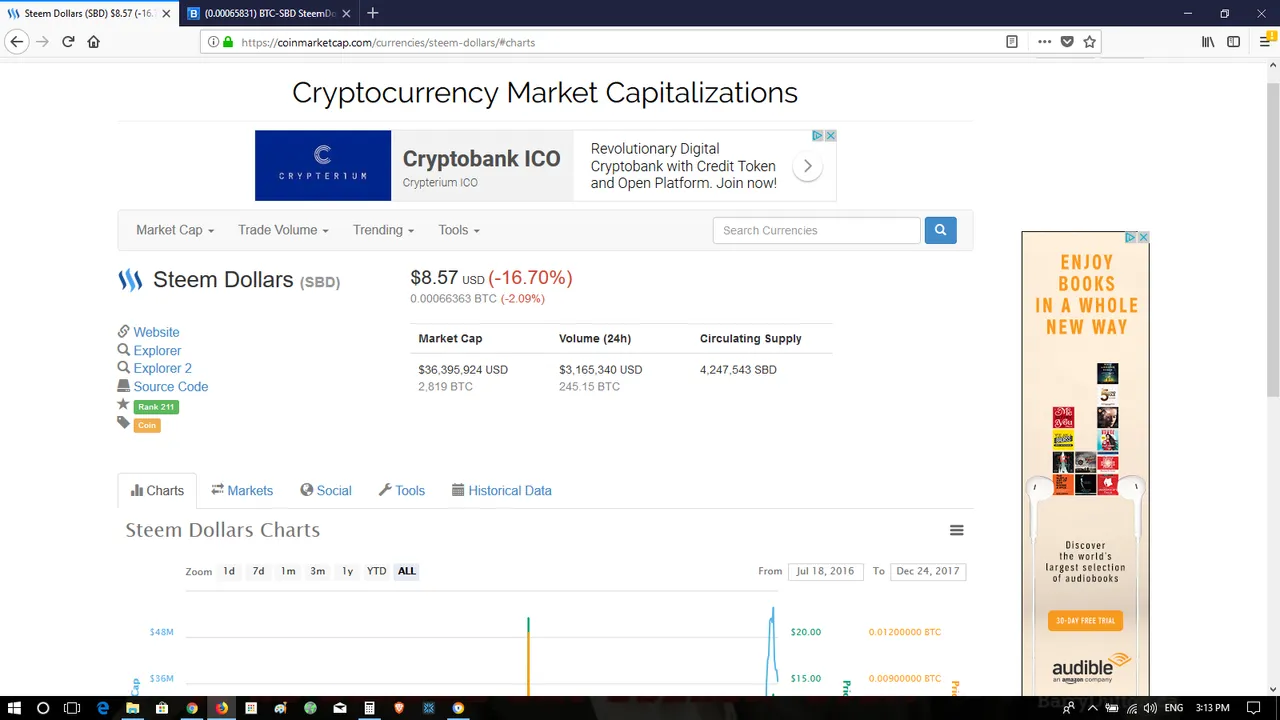1280x720 pixels.
Task: Select the 1y chart zoom option
Action: tap(347, 571)
